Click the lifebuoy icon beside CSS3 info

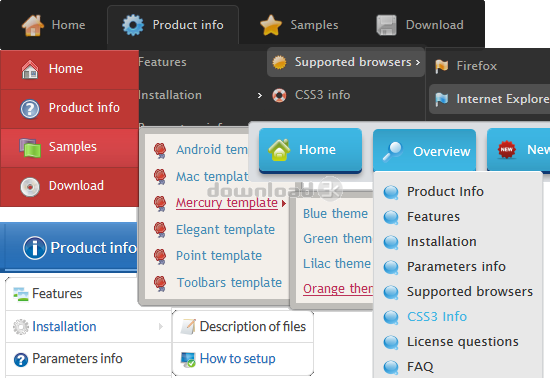coord(279,95)
